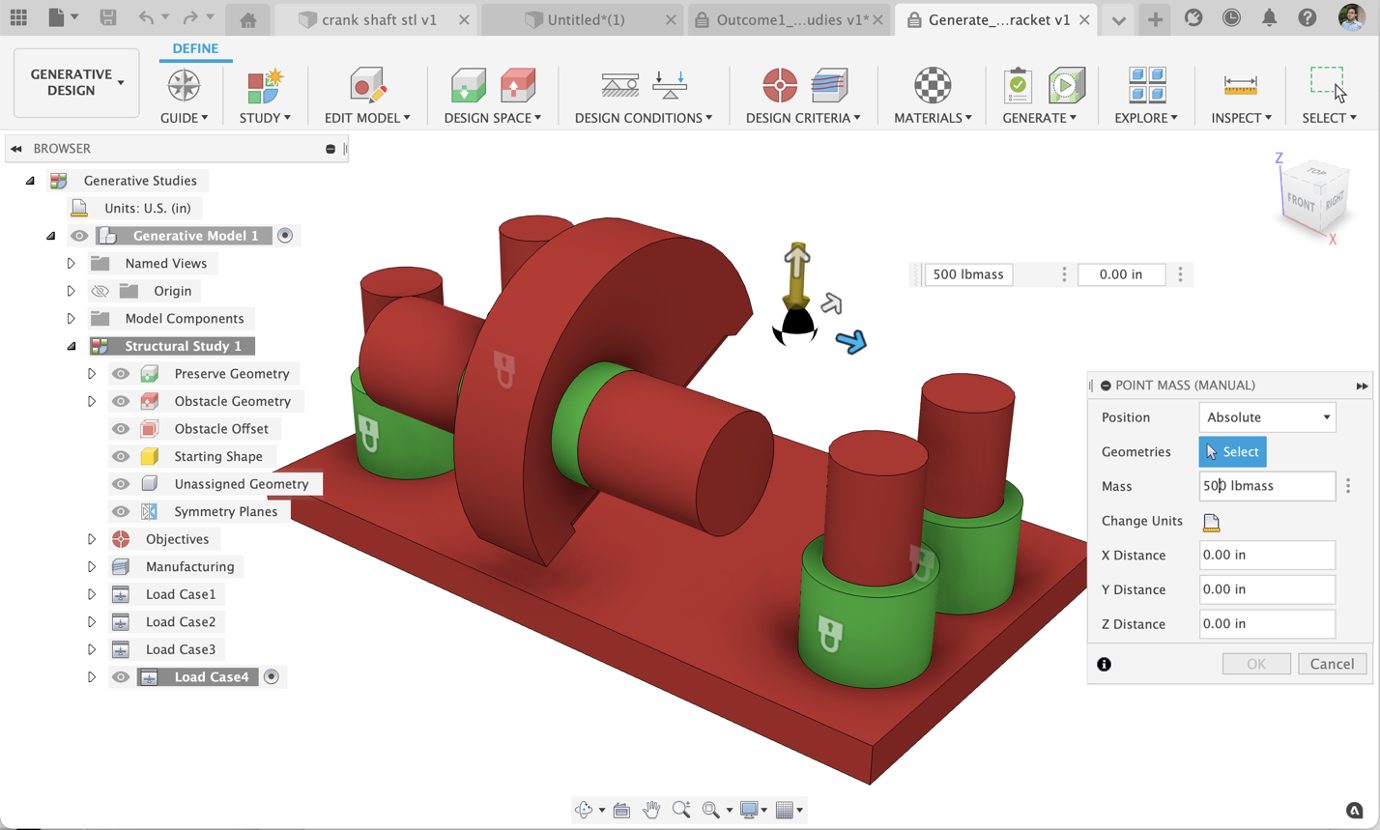The width and height of the screenshot is (1380, 830).
Task: Open the Edit Model tool
Action: (x=368, y=86)
